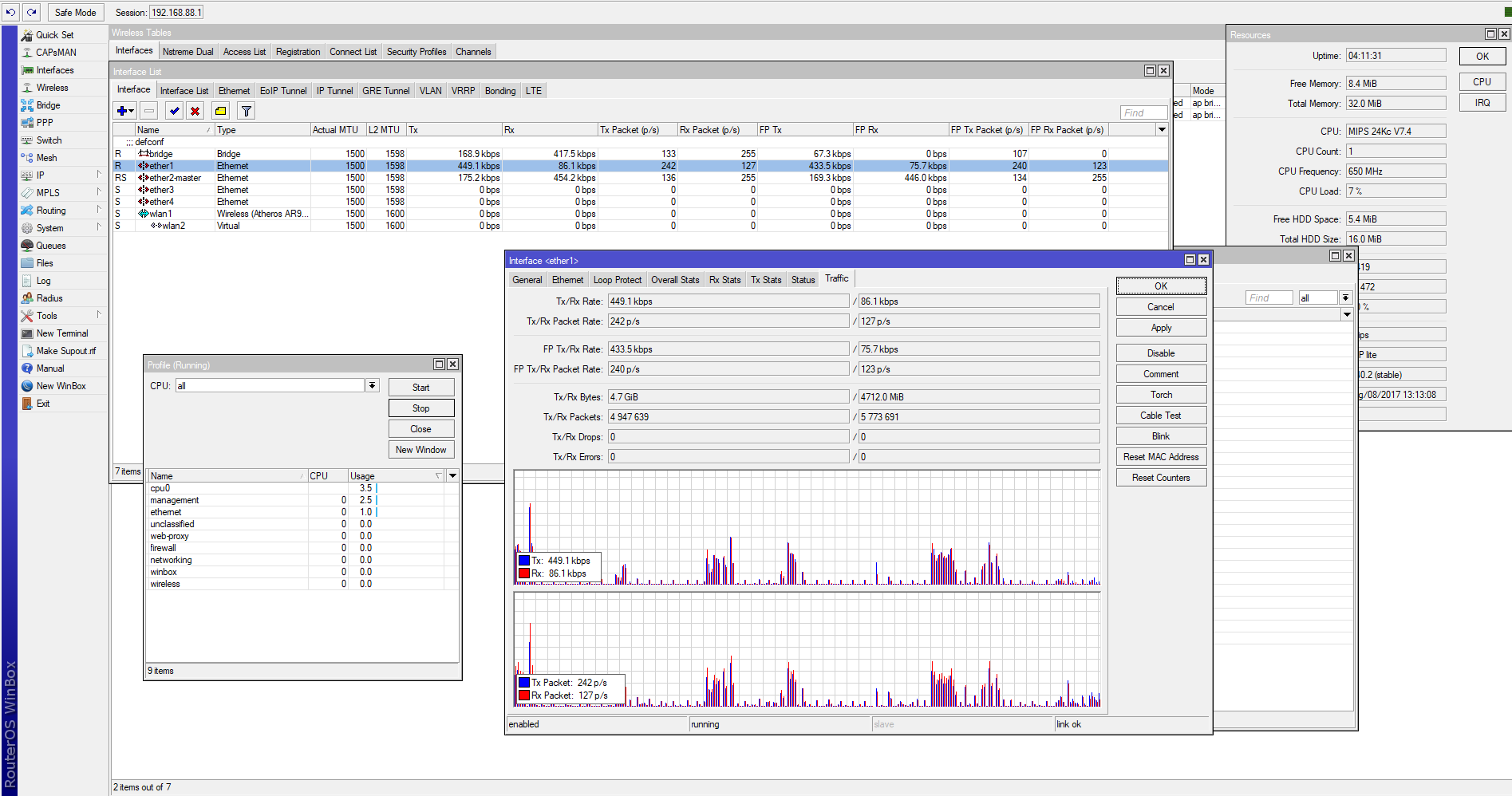Switch to the Nstreme Dual tab
This screenshot has width=1512, height=796.
tap(188, 52)
